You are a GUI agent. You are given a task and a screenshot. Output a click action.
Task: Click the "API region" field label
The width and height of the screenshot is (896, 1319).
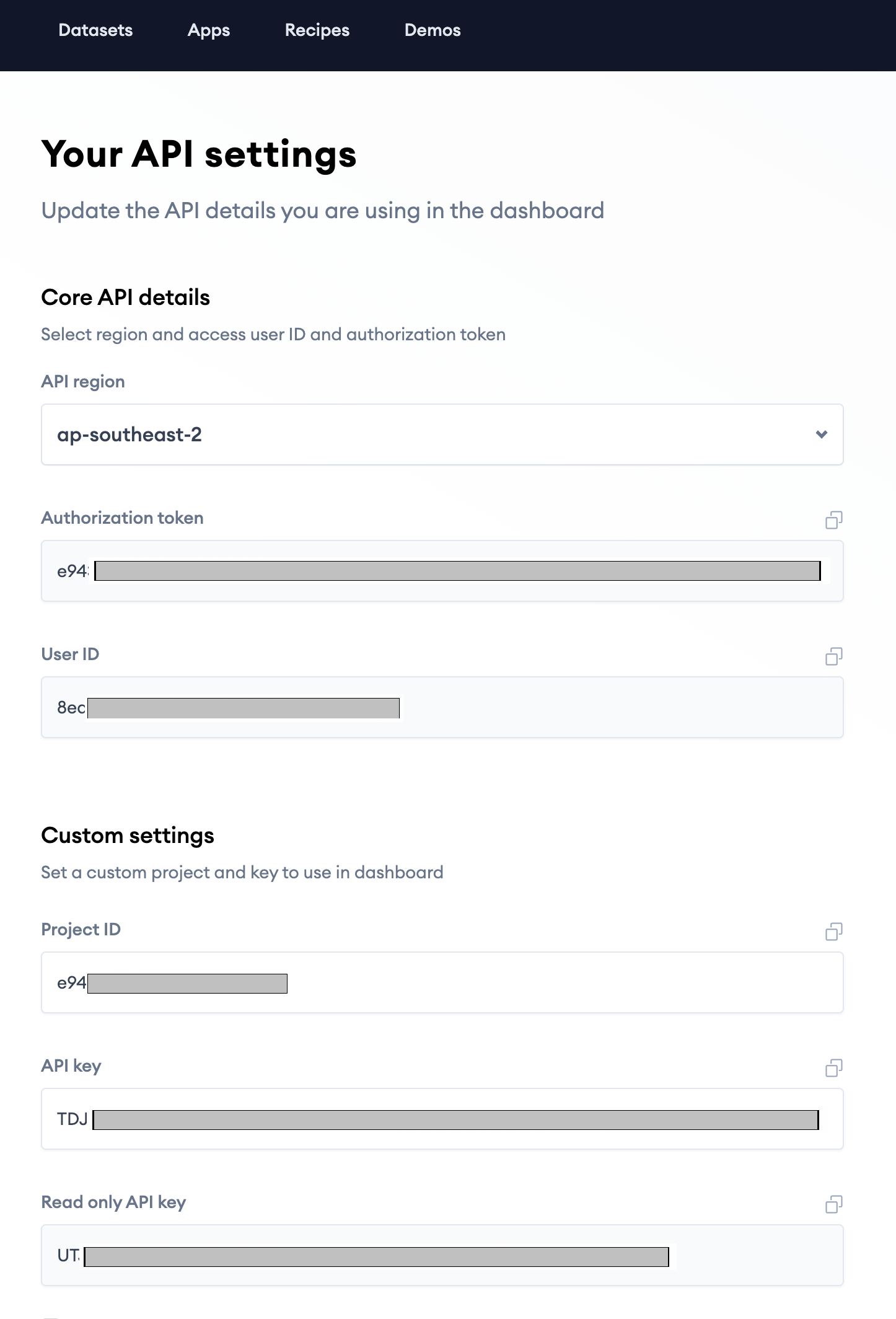[x=83, y=382]
